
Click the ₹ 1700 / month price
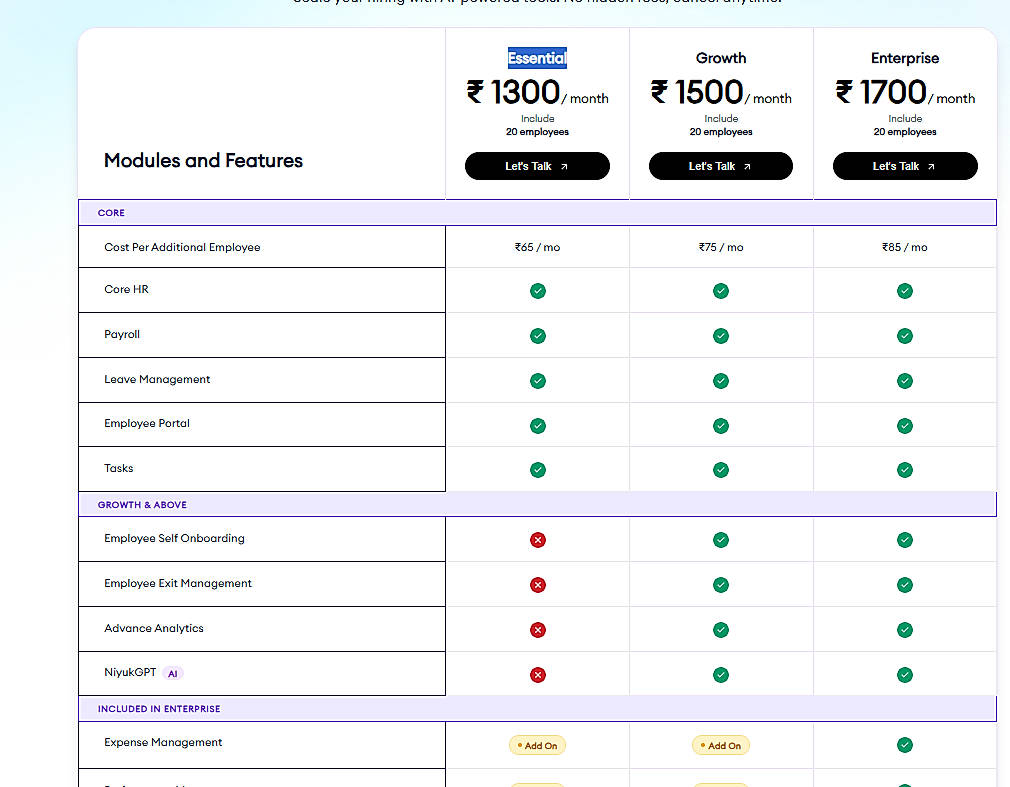[x=905, y=93]
